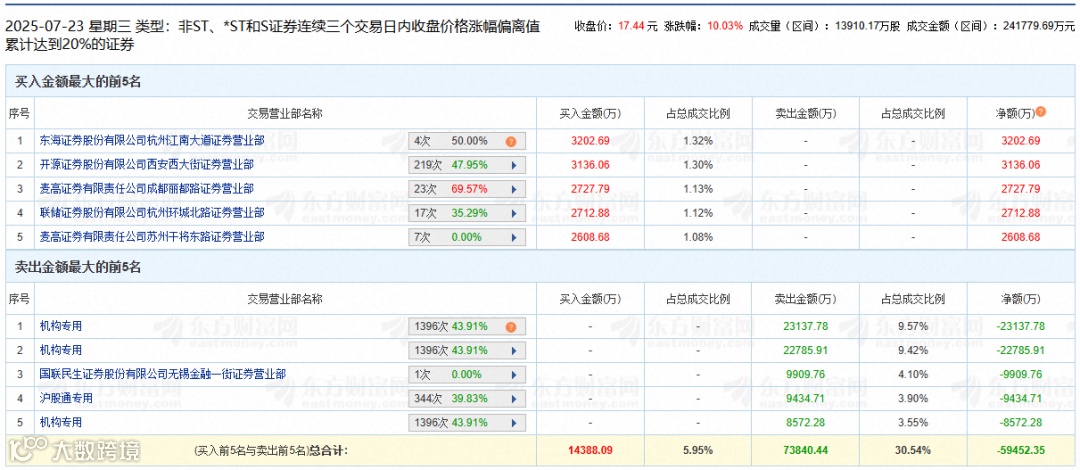Click the 10.03% change value

click(727, 26)
